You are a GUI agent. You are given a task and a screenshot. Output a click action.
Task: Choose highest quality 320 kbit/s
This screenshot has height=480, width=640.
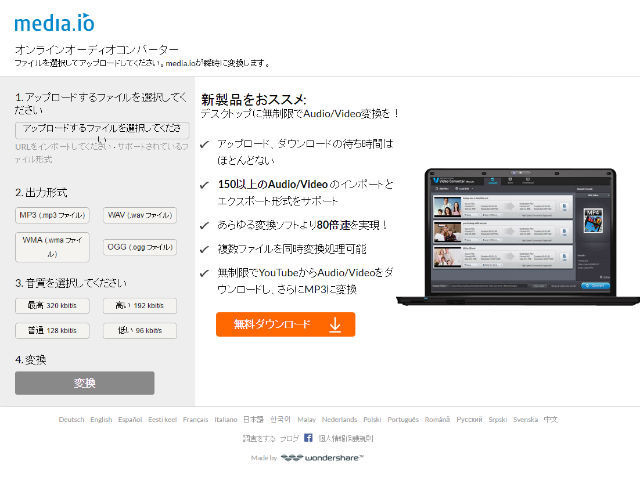pos(52,306)
